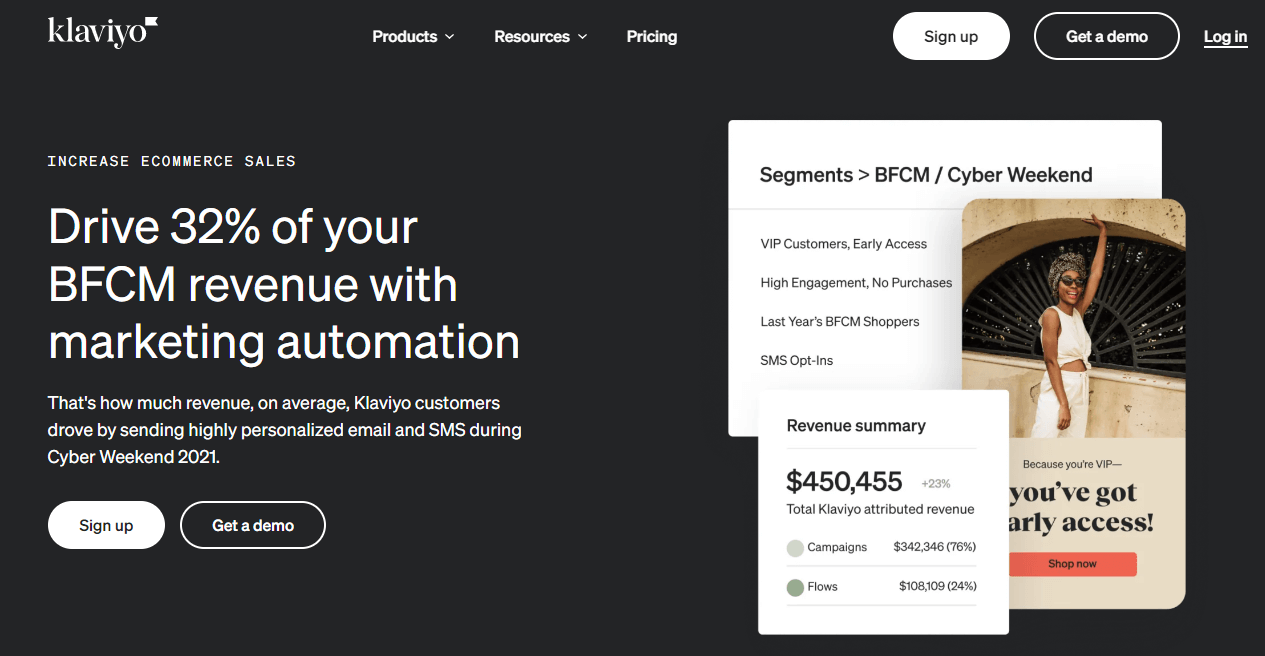Open the Resources dropdown
The width and height of the screenshot is (1265, 656).
pos(532,36)
